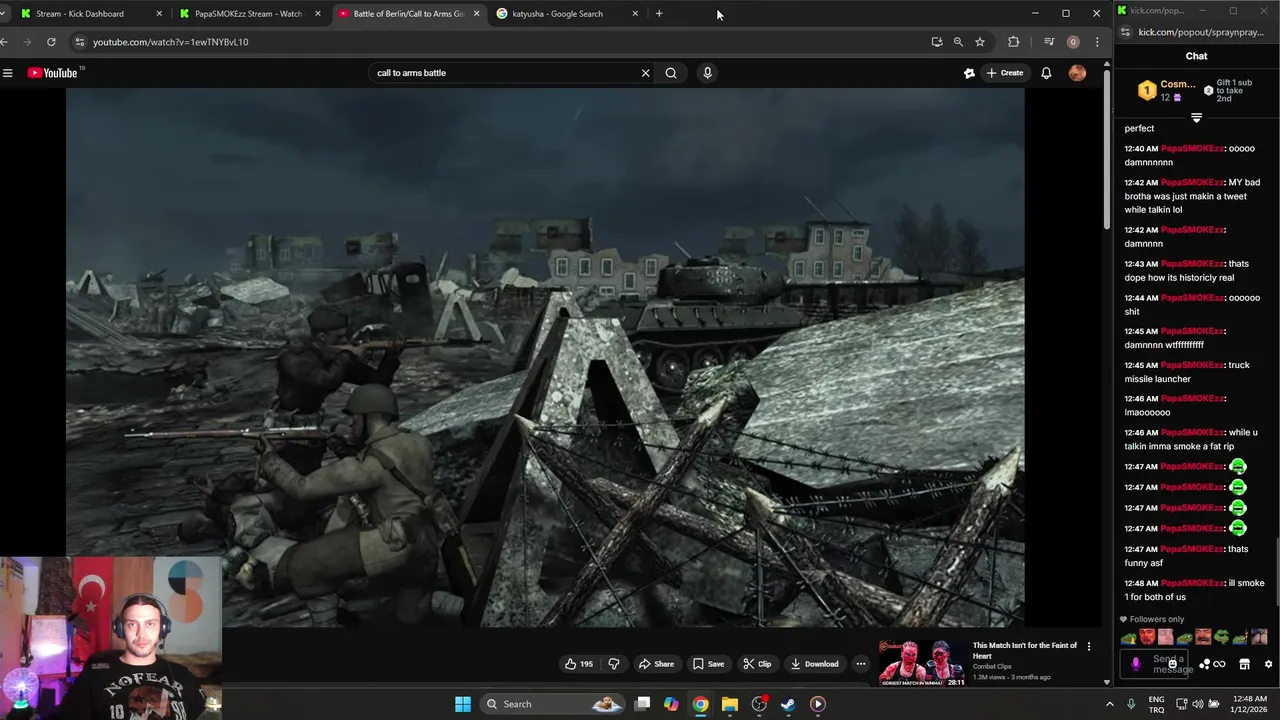Click the YouTube address bar URL
Screen dimensions: 1280x720
coord(171,42)
